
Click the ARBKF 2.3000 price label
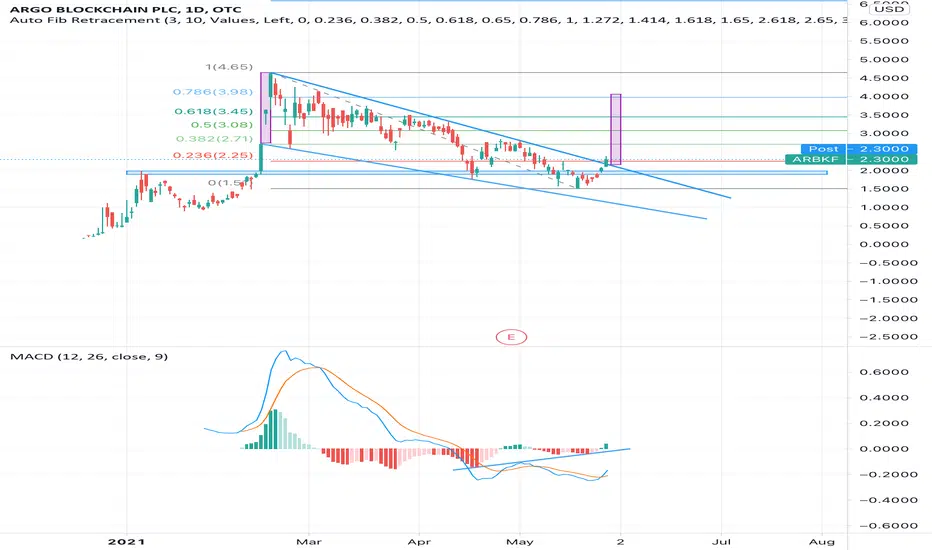[851, 159]
